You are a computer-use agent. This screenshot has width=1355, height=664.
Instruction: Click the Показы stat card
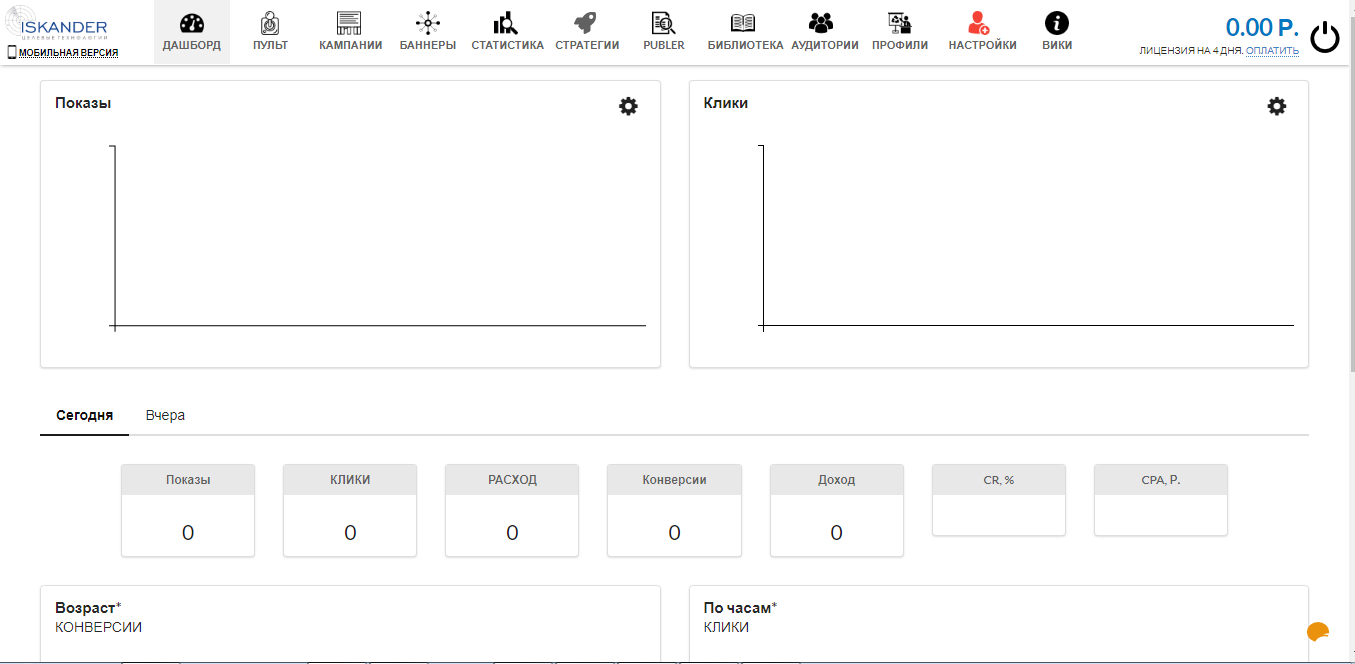point(188,510)
